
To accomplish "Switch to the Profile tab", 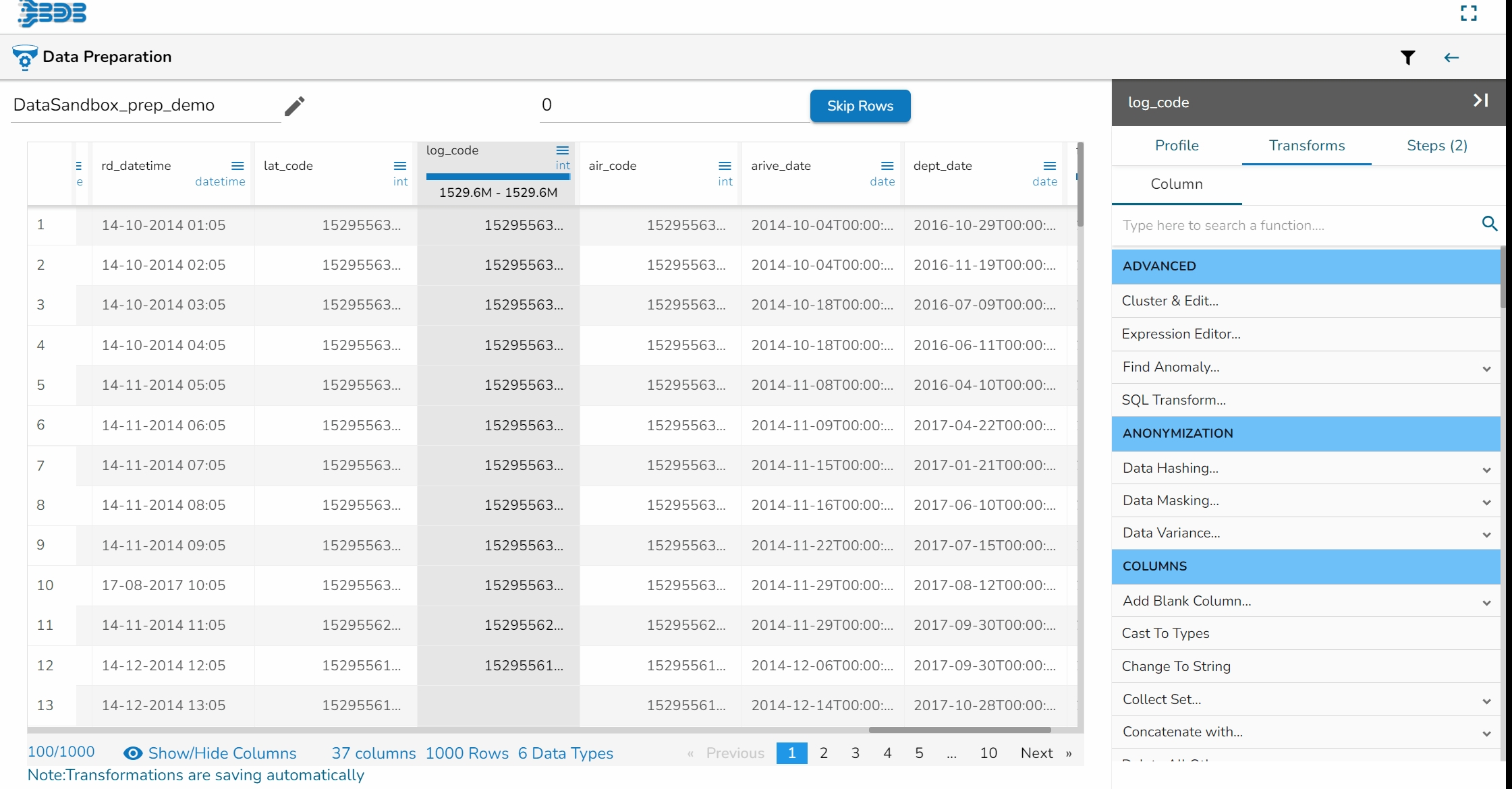I will [x=1177, y=146].
